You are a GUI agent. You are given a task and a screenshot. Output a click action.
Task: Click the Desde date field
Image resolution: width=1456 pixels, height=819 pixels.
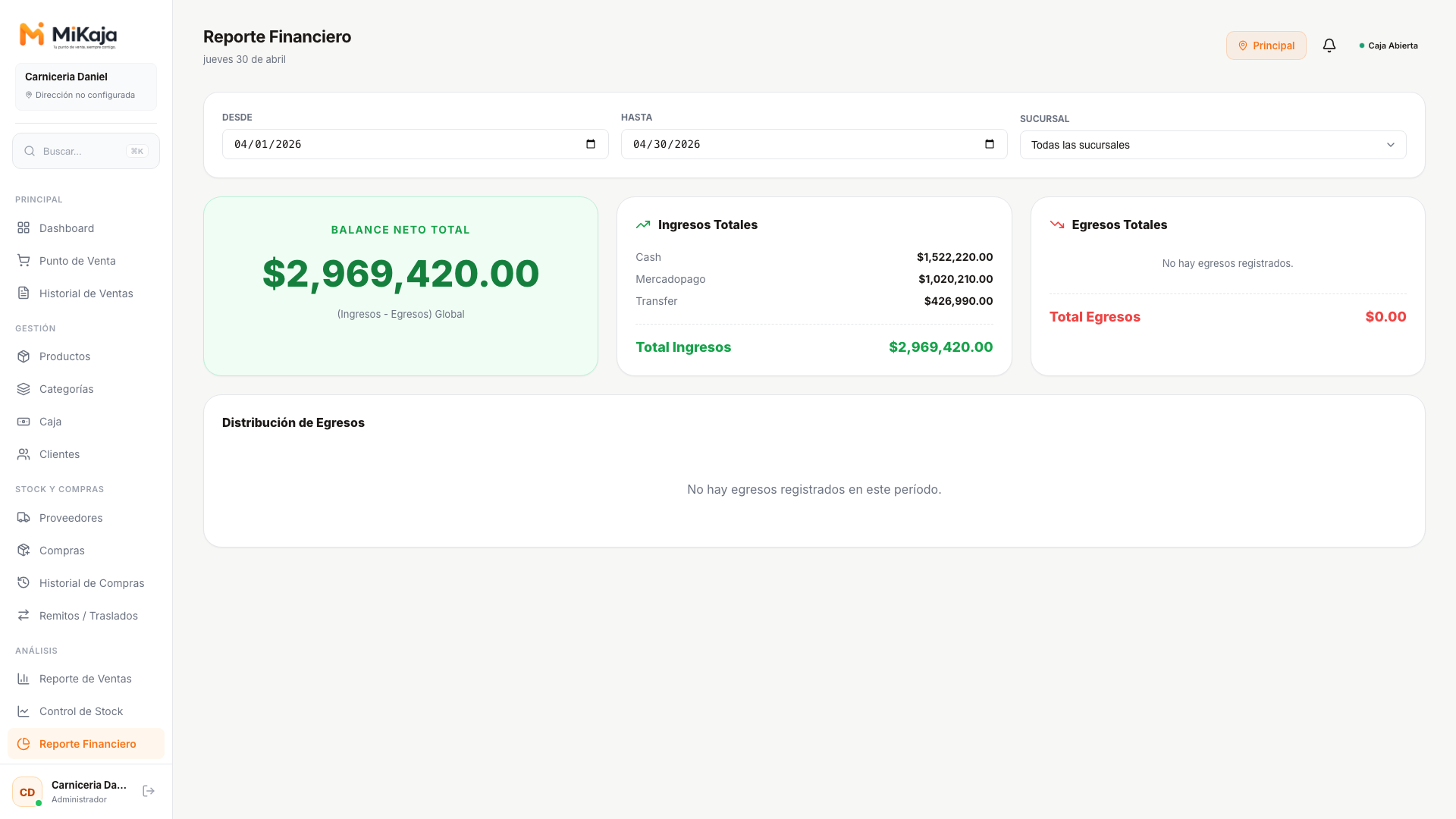(x=415, y=144)
